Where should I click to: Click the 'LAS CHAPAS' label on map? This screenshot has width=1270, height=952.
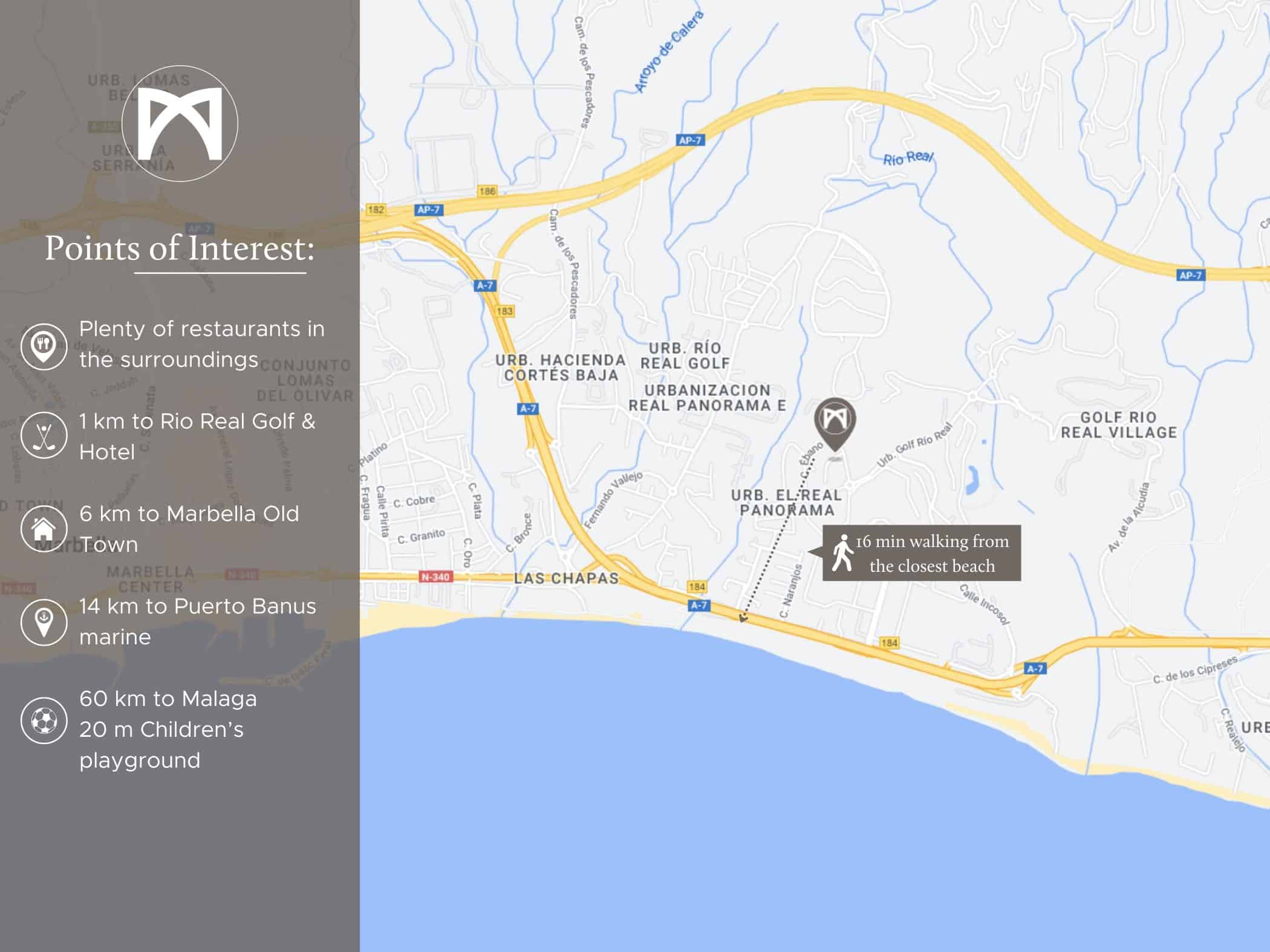566,578
